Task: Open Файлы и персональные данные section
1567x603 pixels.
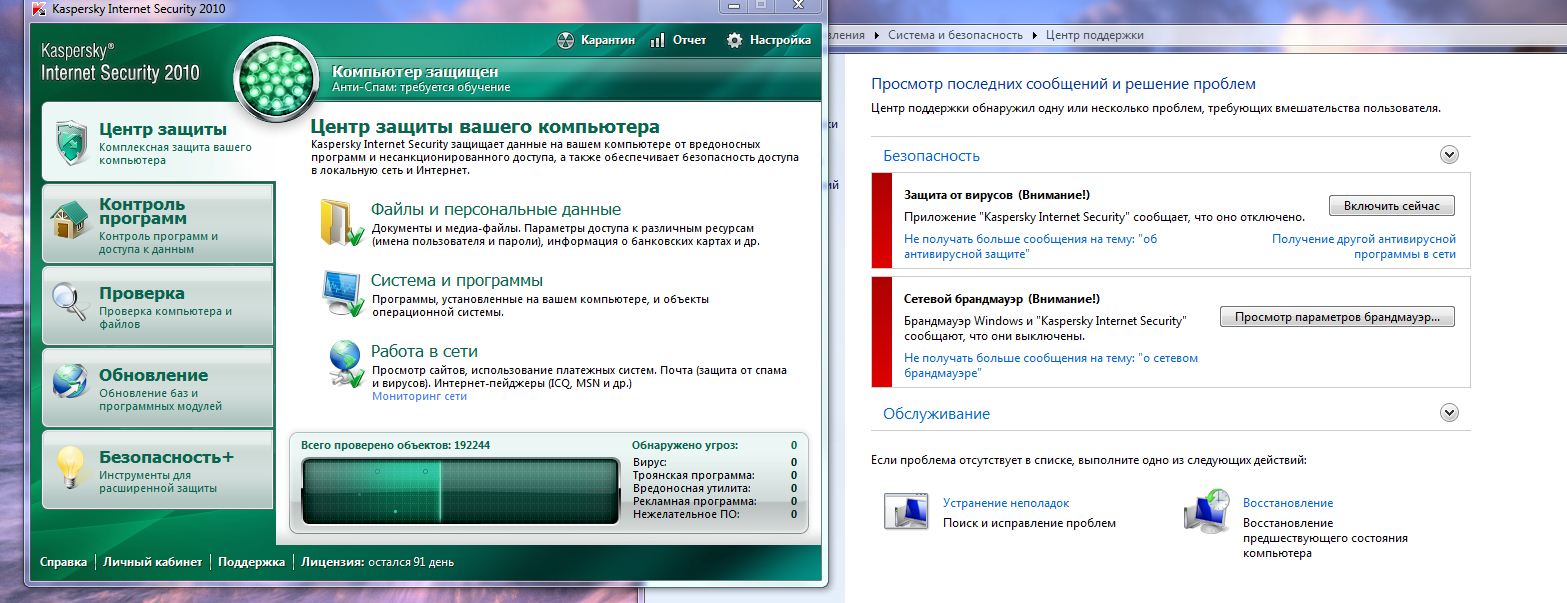Action: [x=496, y=209]
